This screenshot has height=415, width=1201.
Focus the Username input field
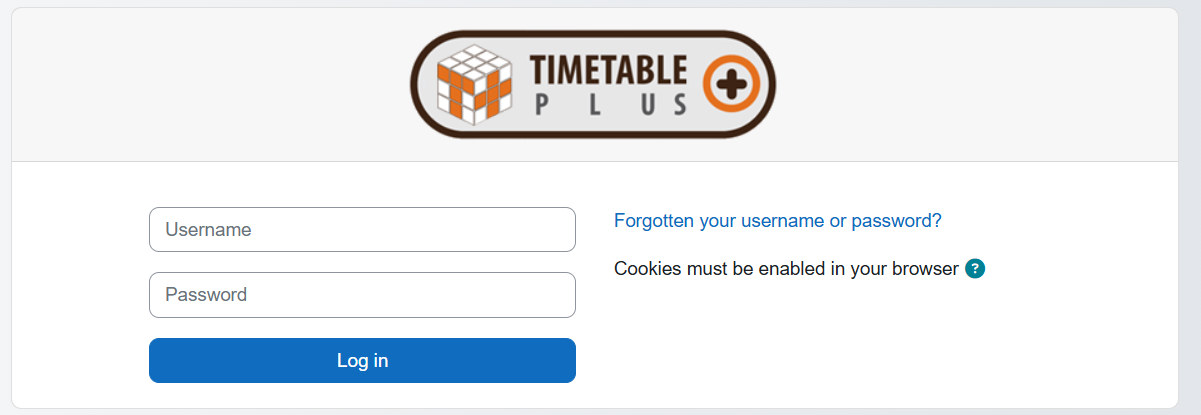tap(362, 230)
